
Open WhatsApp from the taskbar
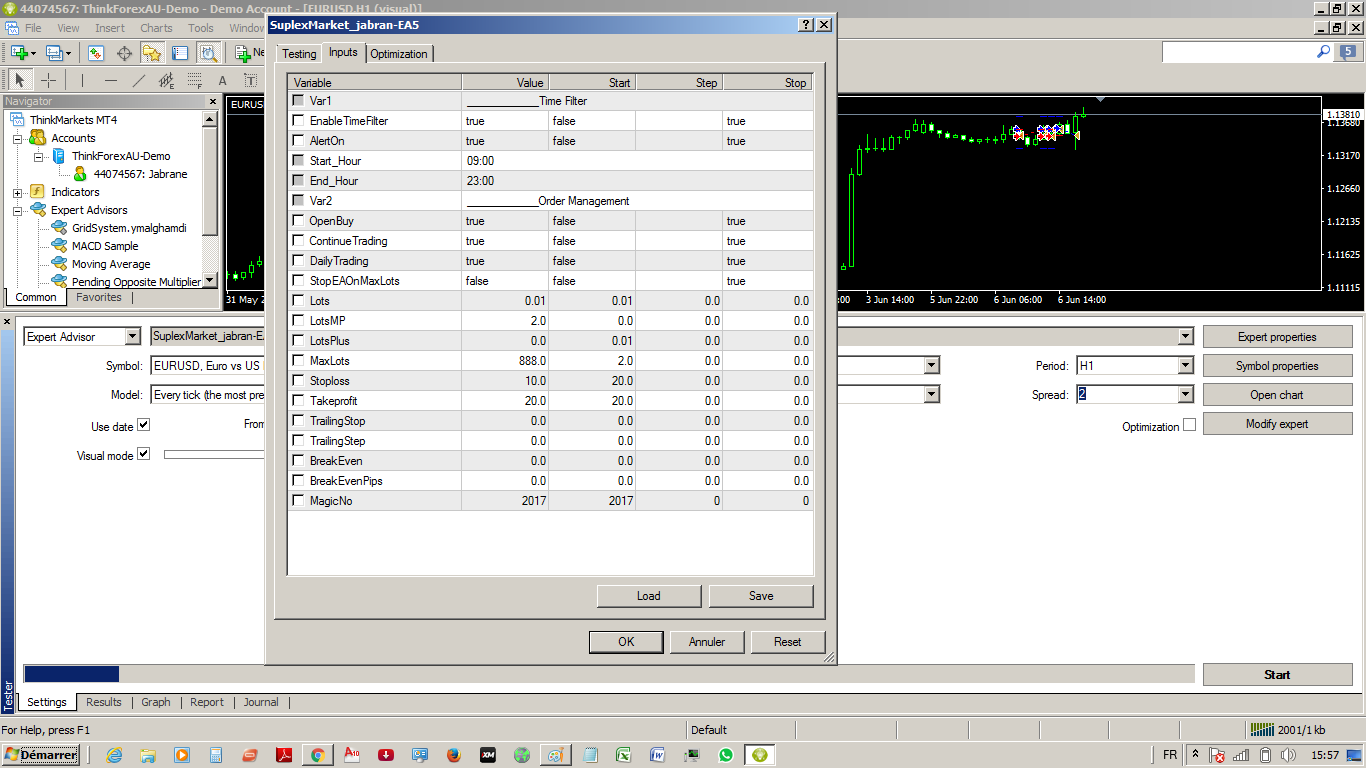pos(725,755)
